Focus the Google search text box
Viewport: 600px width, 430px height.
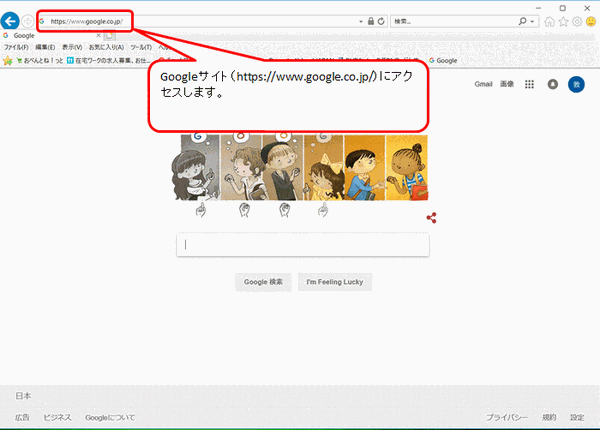(303, 245)
